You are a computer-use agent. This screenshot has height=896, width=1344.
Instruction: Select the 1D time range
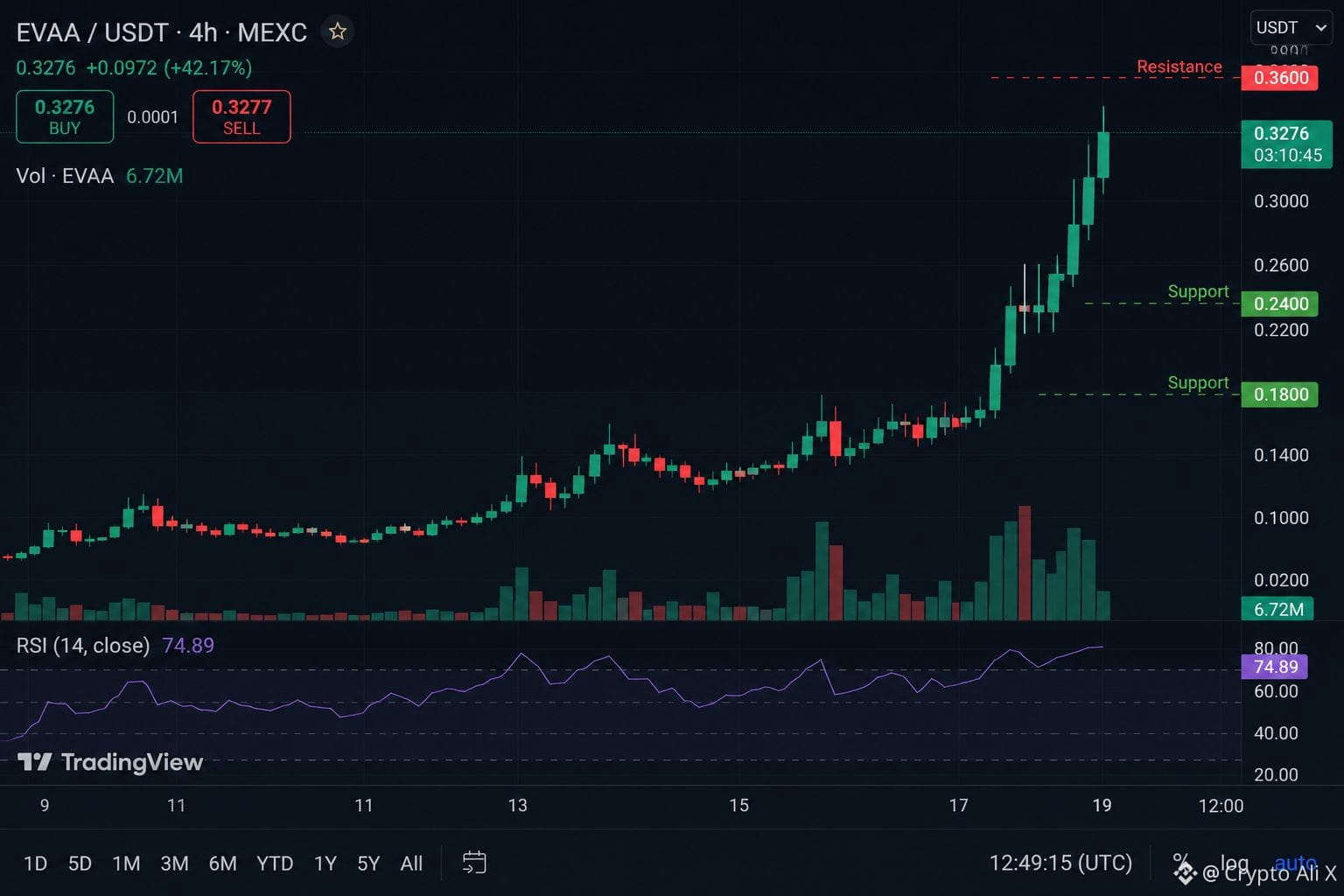click(35, 864)
